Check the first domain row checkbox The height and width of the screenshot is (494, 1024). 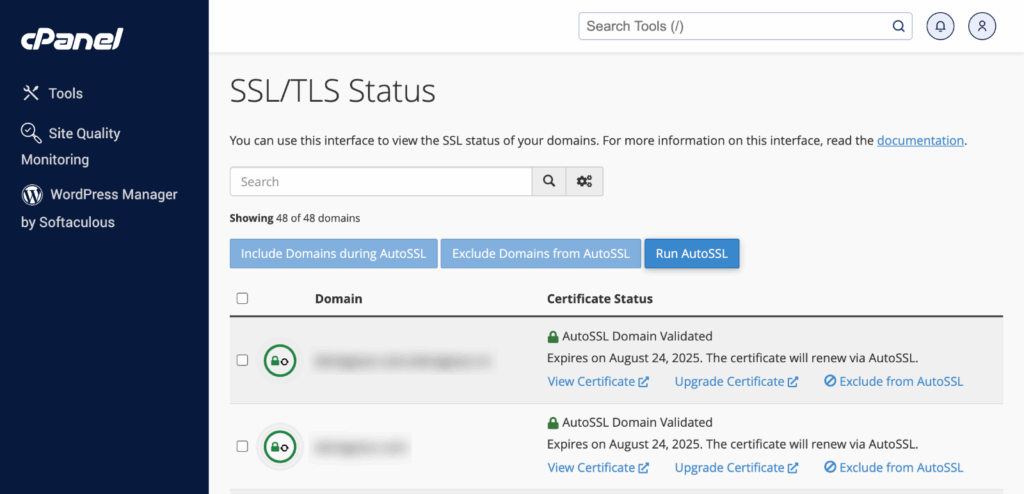click(242, 360)
